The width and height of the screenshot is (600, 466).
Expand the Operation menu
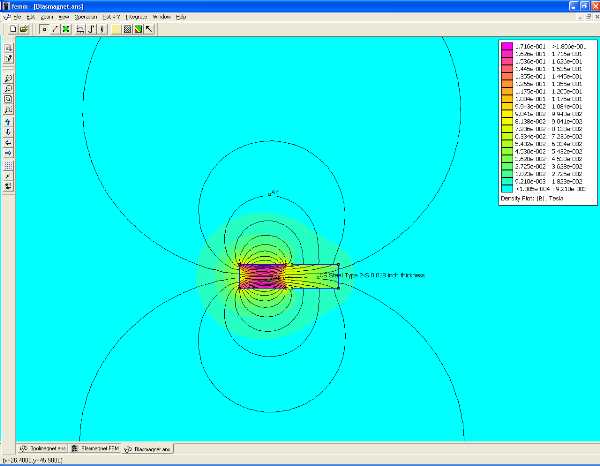(x=86, y=17)
